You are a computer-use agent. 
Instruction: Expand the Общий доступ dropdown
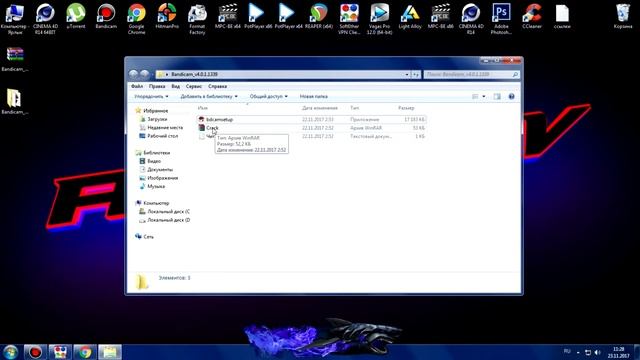(x=269, y=96)
